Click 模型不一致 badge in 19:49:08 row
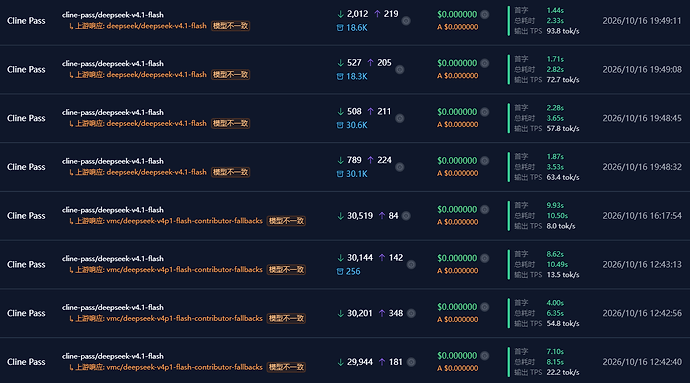 231,75
